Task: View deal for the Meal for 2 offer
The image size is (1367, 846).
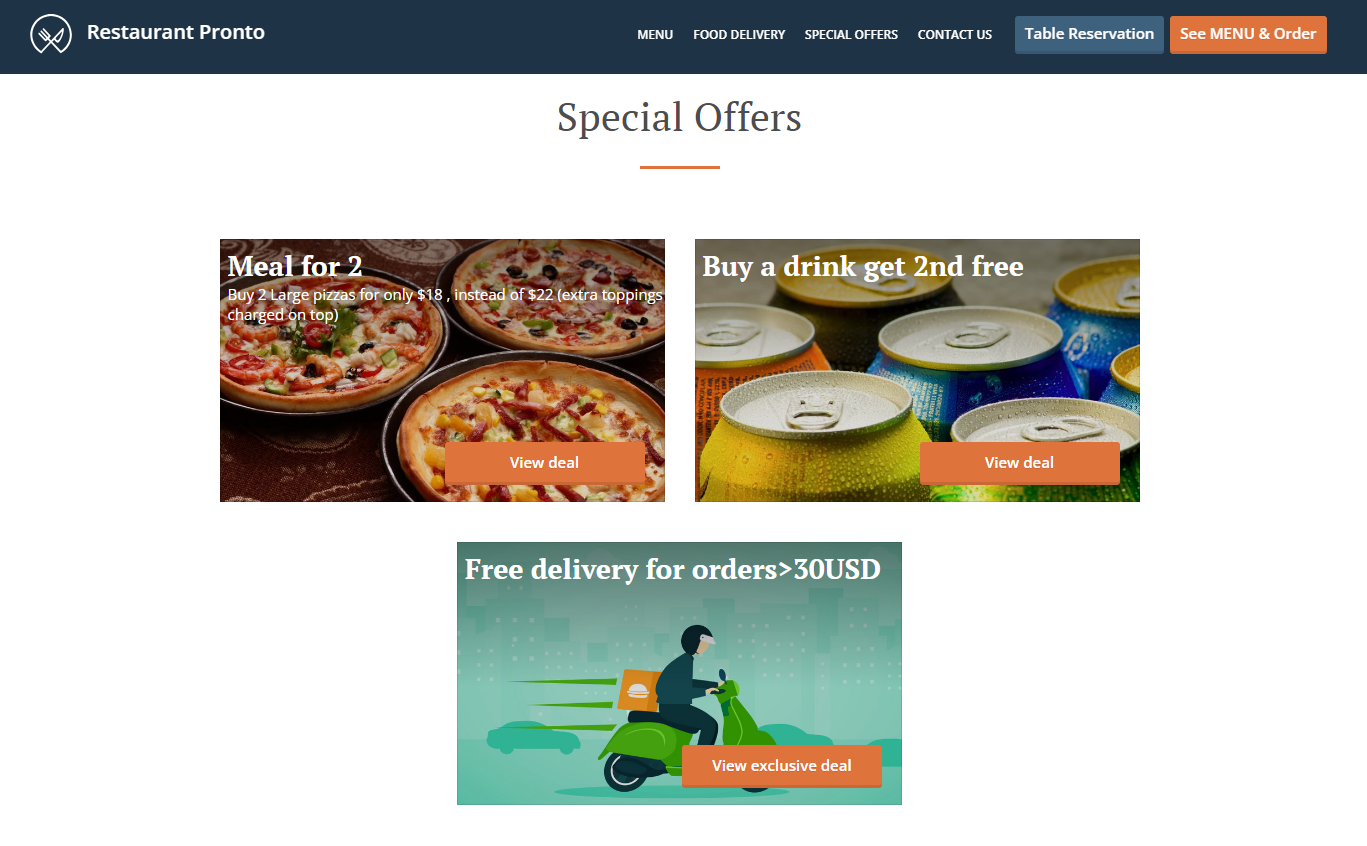Action: pyautogui.click(x=544, y=463)
